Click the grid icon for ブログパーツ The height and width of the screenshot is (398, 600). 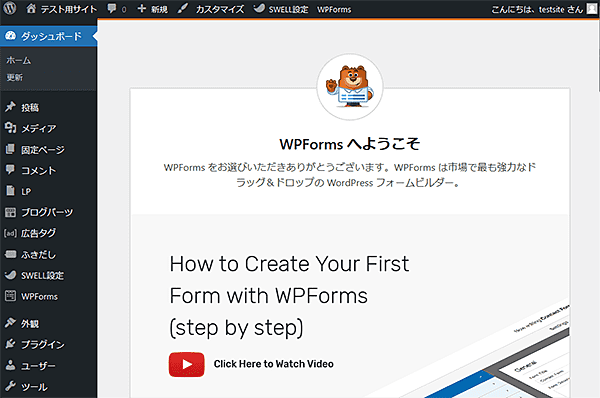[10, 212]
